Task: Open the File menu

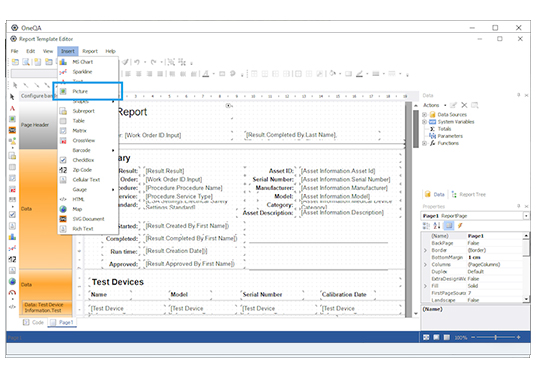Action: pos(14,51)
